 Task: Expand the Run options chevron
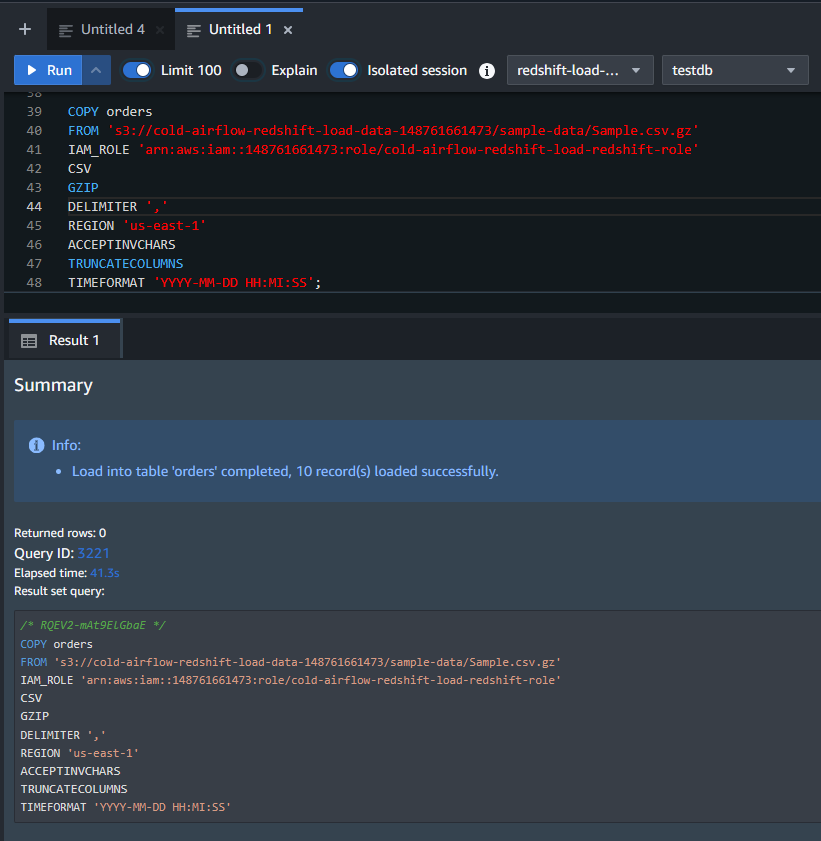click(96, 70)
